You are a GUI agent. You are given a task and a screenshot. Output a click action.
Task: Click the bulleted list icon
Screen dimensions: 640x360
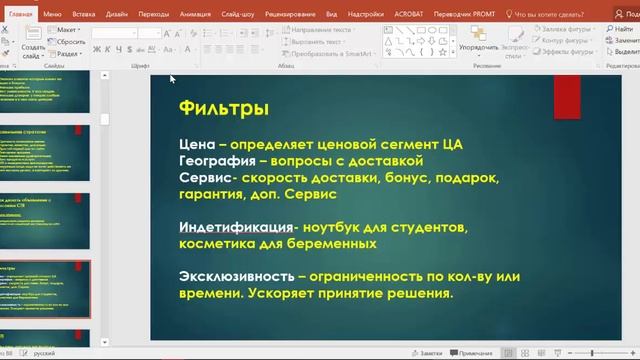(208, 33)
